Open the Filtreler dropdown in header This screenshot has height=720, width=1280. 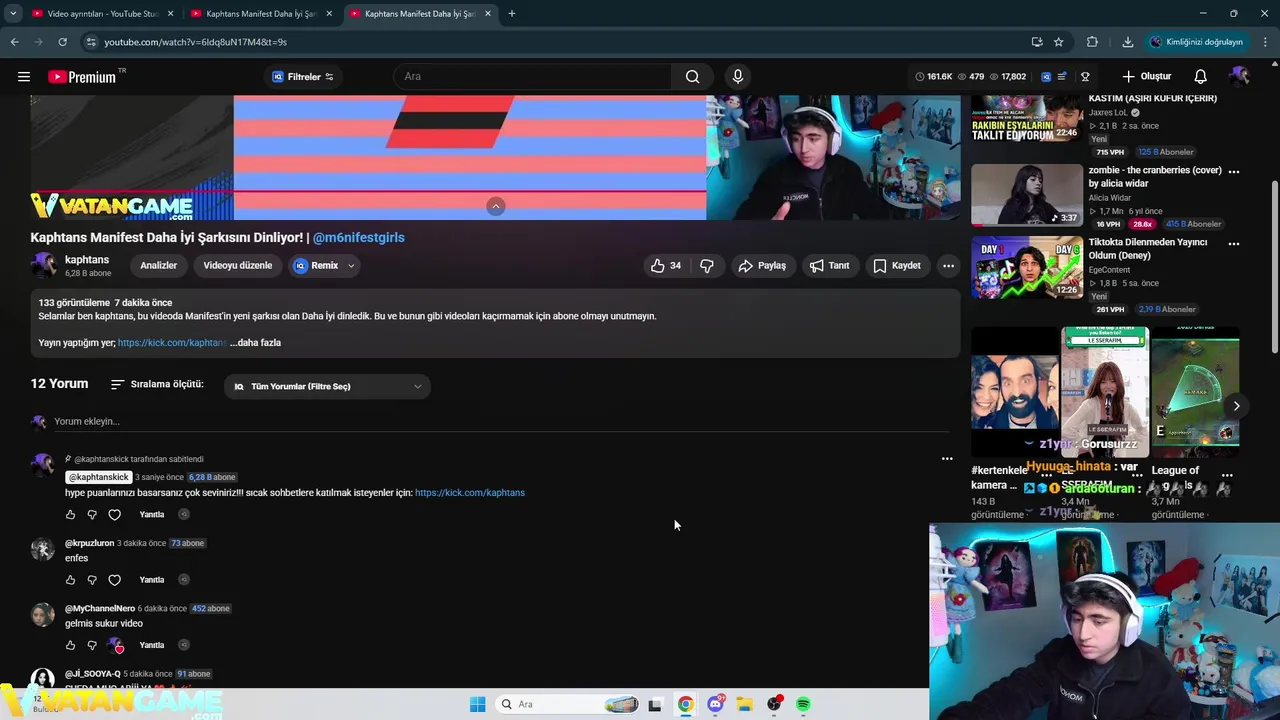point(302,77)
